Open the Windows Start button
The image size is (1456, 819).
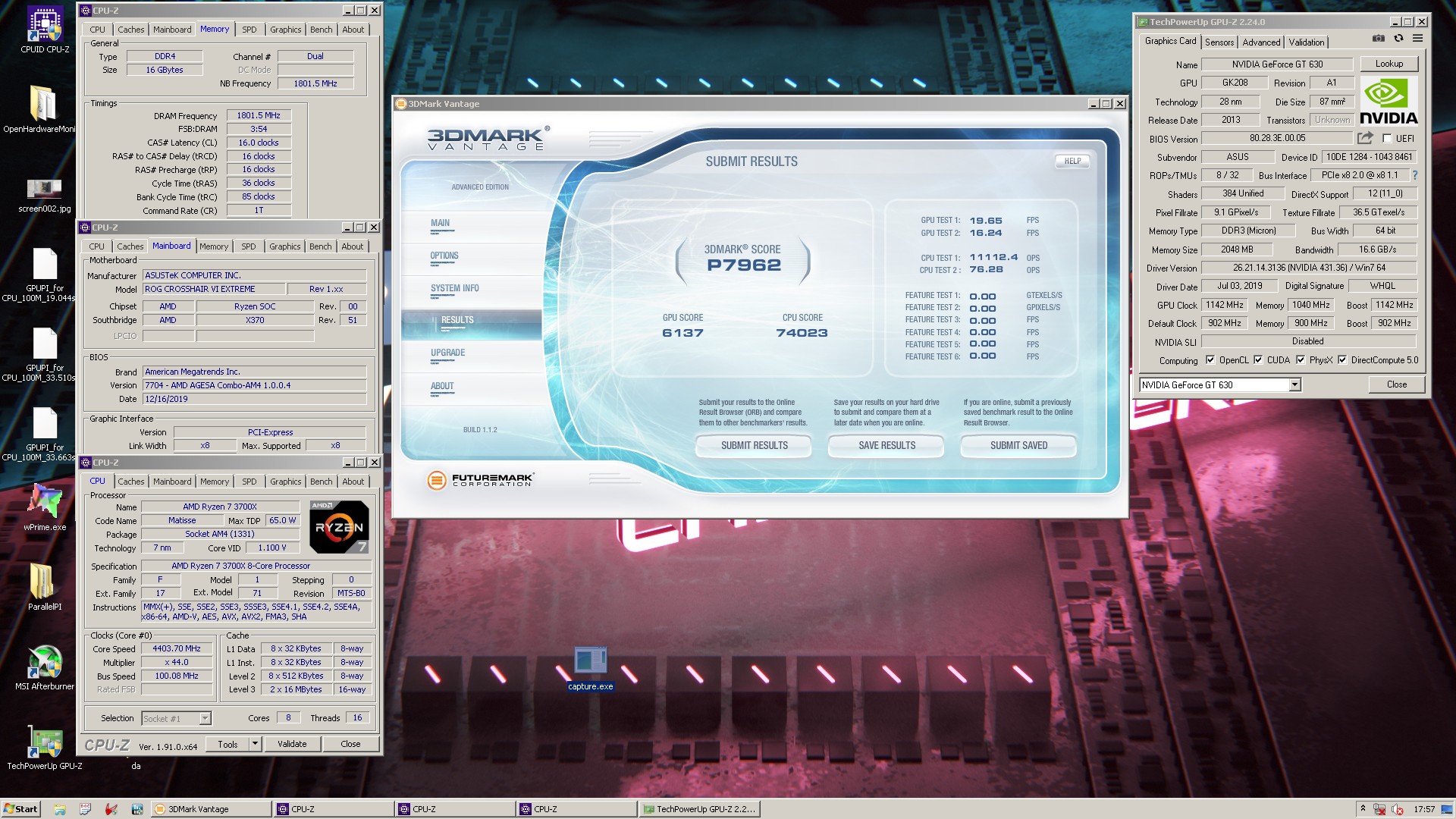tap(20, 809)
